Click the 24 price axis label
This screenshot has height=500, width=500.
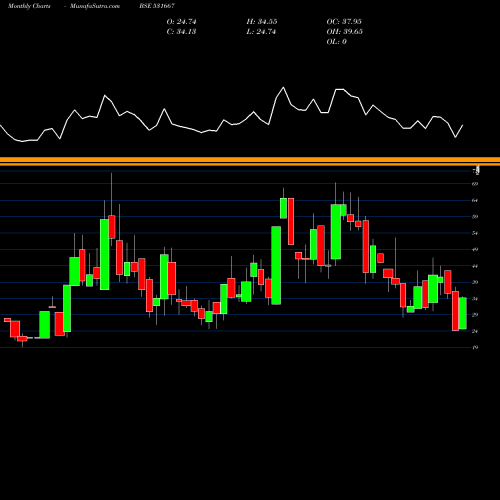click(475, 331)
